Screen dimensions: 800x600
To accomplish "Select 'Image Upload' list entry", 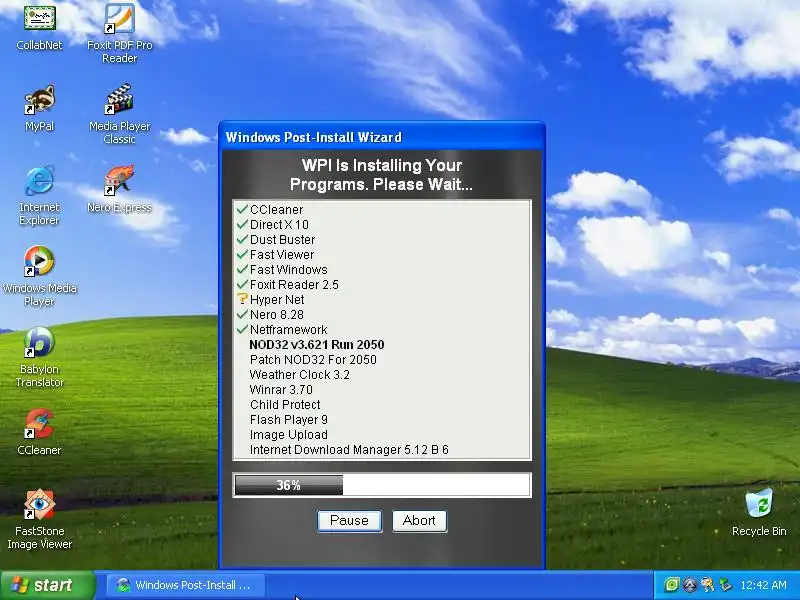I will (x=289, y=435).
